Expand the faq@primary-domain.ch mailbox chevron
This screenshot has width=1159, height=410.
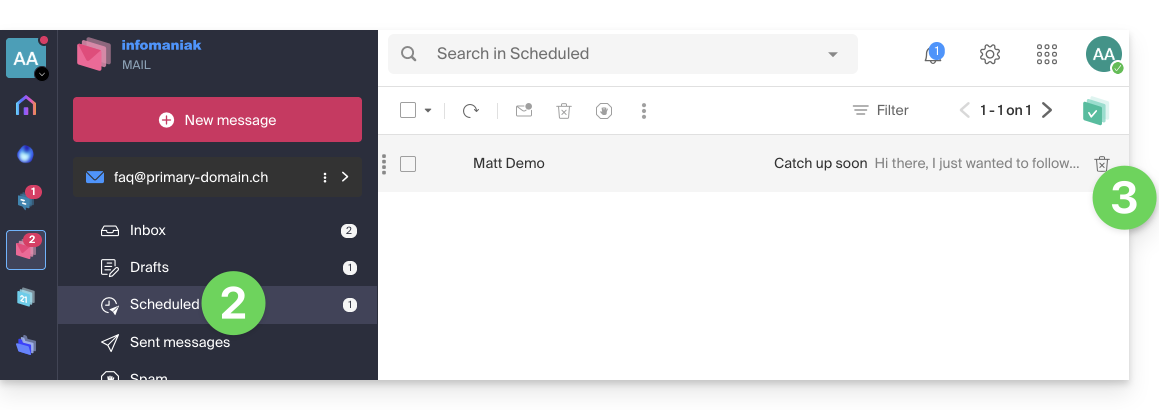coord(345,177)
